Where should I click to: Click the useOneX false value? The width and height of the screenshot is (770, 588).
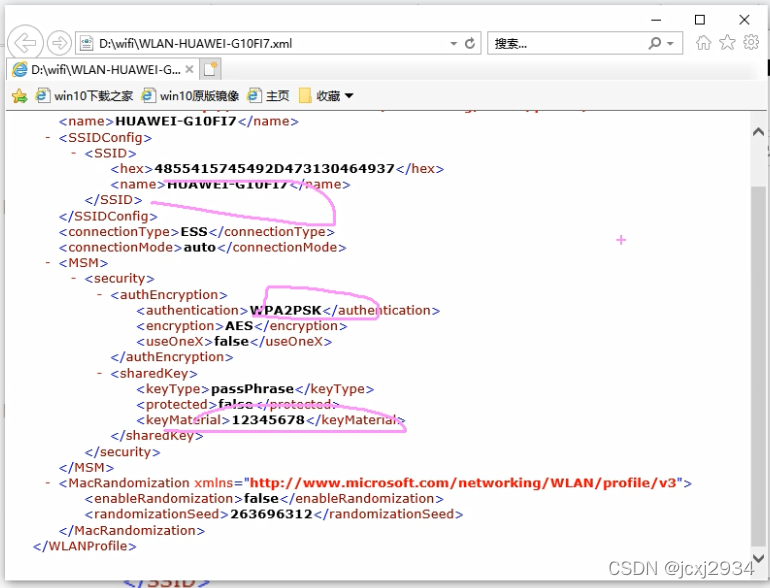pos(231,341)
